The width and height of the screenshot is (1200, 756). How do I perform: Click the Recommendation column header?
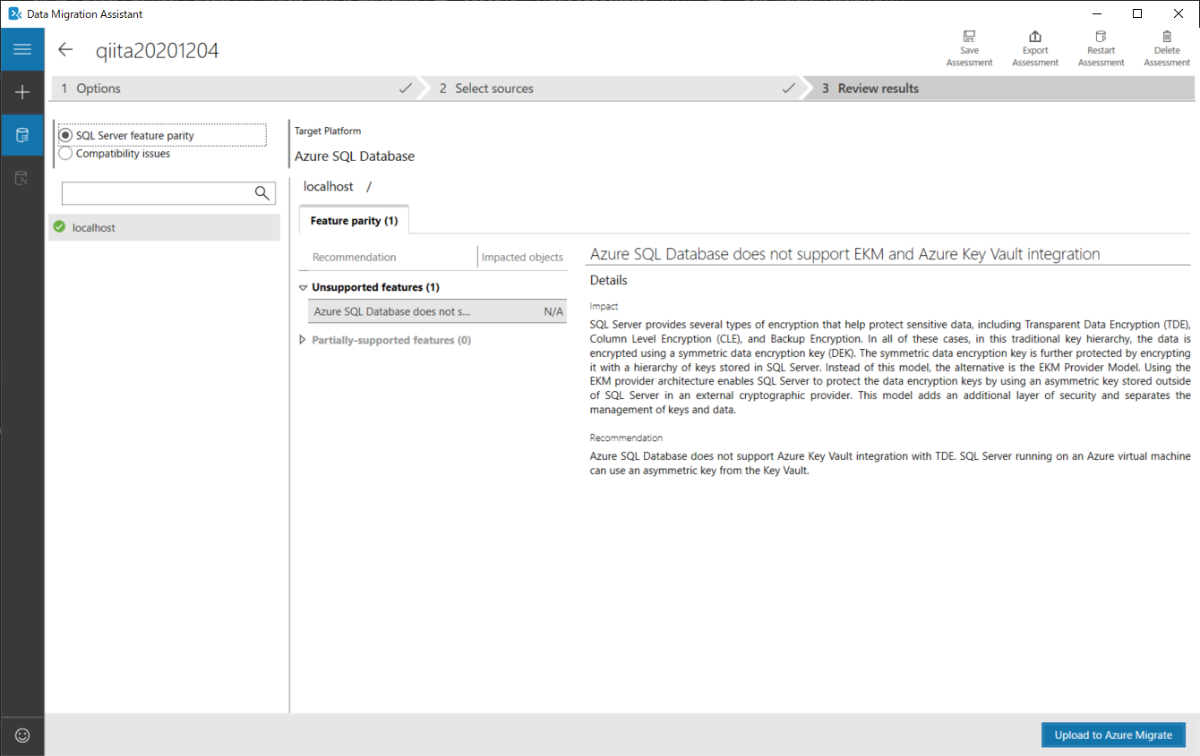[354, 257]
